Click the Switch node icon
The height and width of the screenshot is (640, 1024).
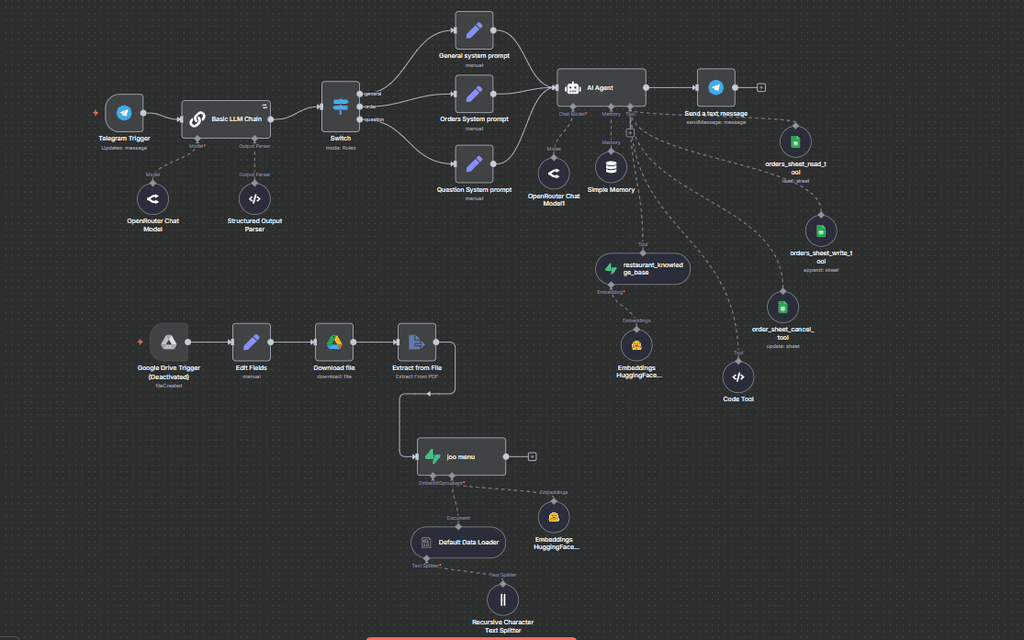click(x=340, y=106)
